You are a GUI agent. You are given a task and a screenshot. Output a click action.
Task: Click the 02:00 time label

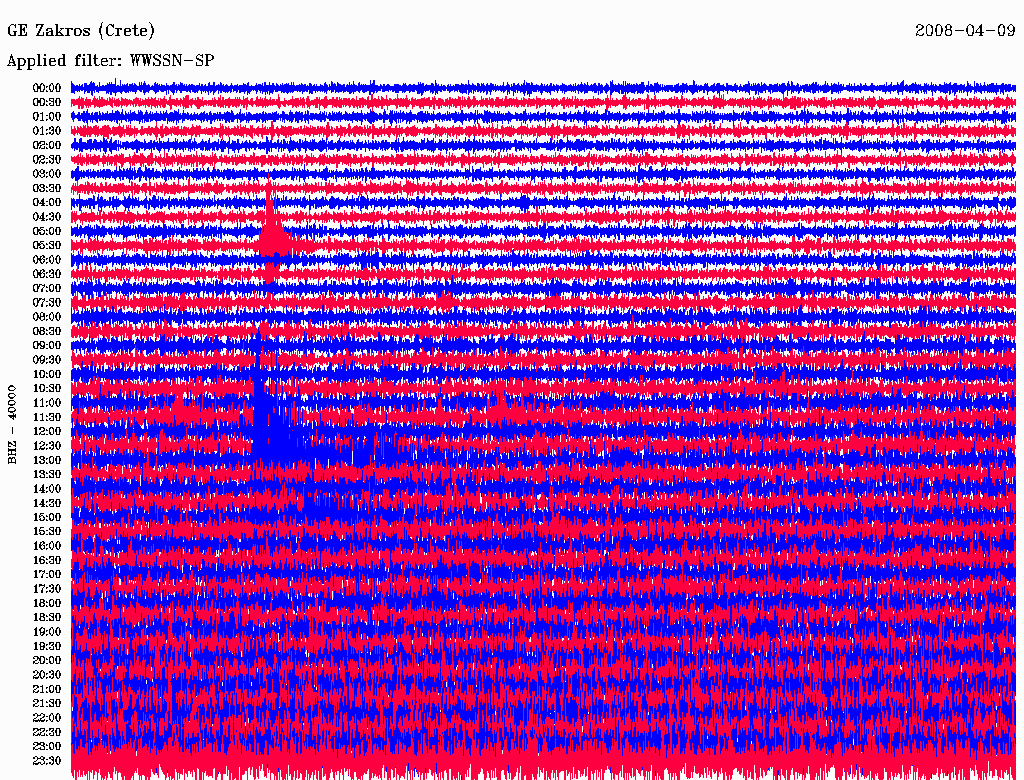click(x=47, y=145)
